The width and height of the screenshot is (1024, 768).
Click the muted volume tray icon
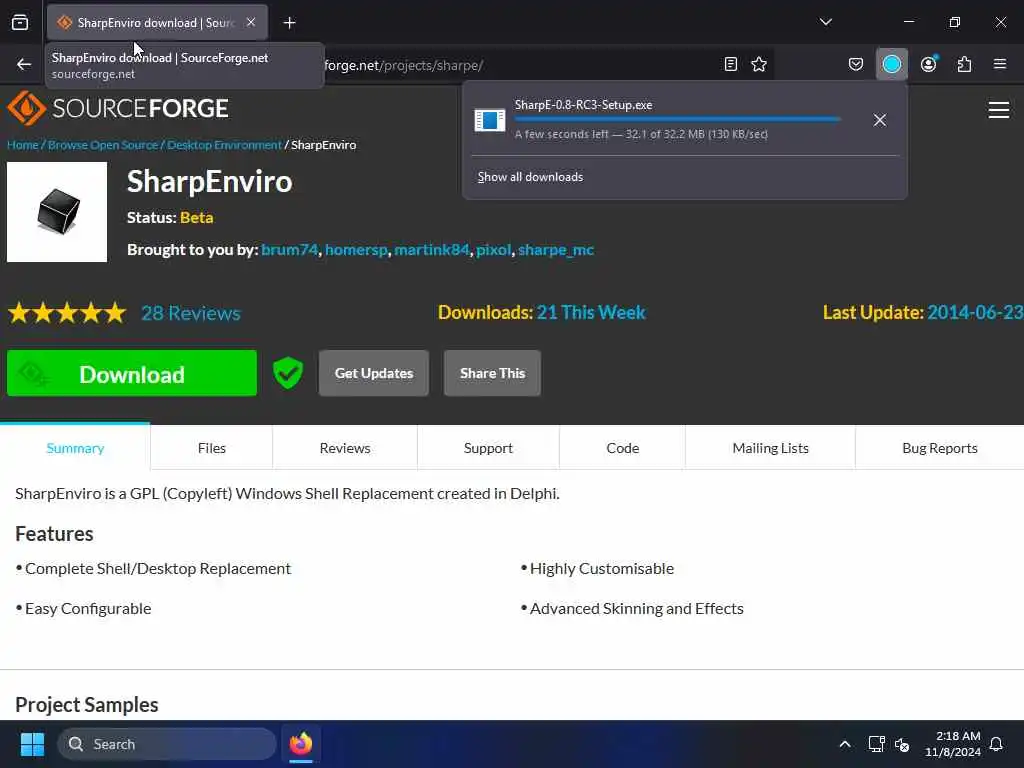[x=902, y=744]
